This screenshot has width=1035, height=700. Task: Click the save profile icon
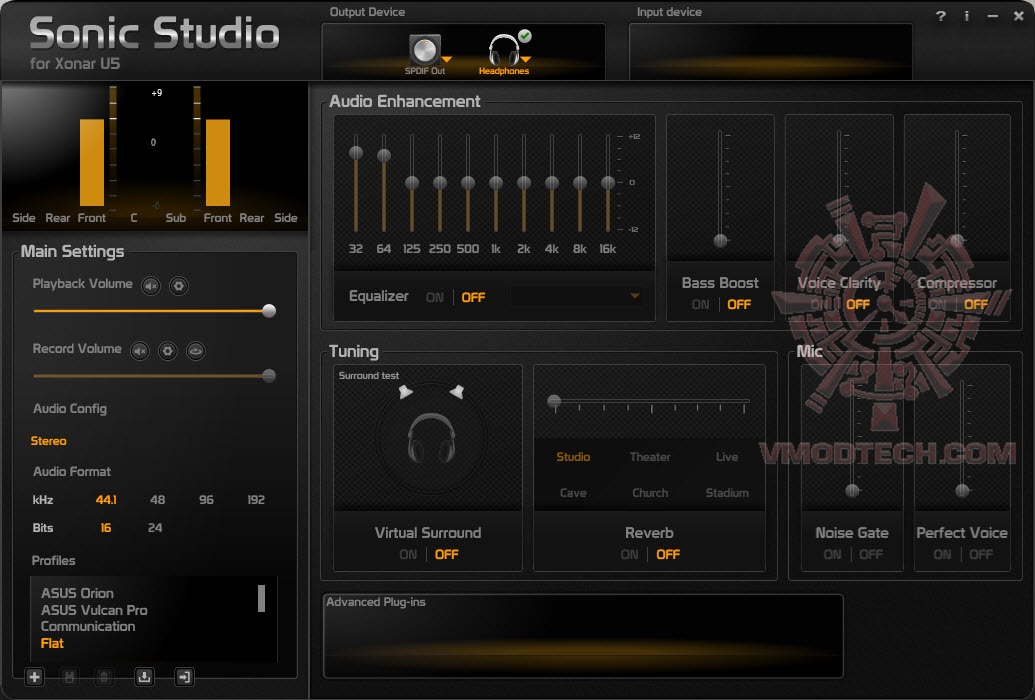point(69,677)
